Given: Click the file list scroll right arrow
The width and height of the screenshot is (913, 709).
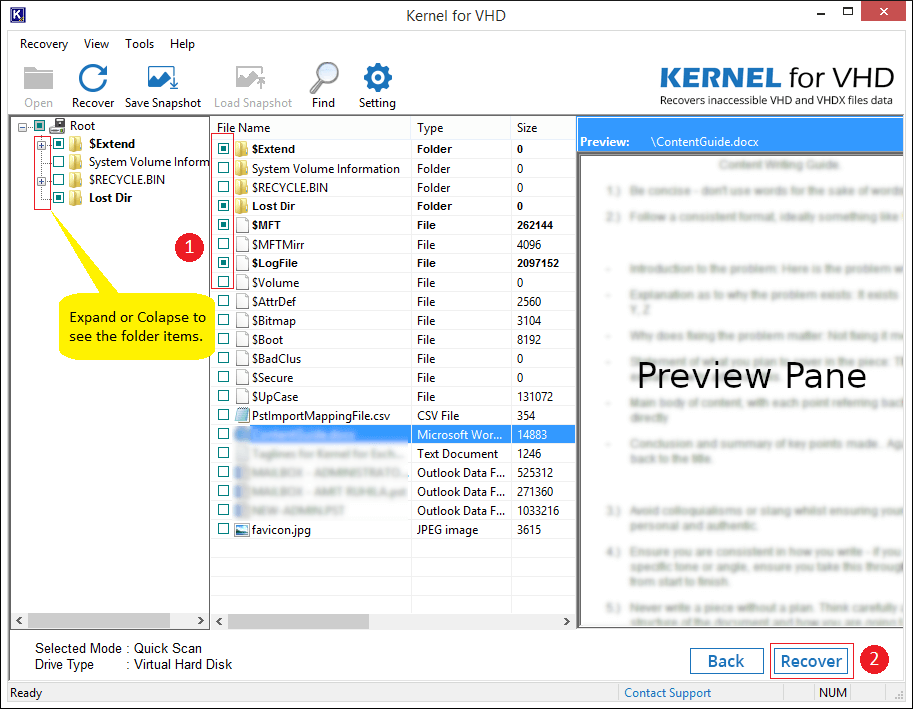Looking at the screenshot, I should (567, 621).
